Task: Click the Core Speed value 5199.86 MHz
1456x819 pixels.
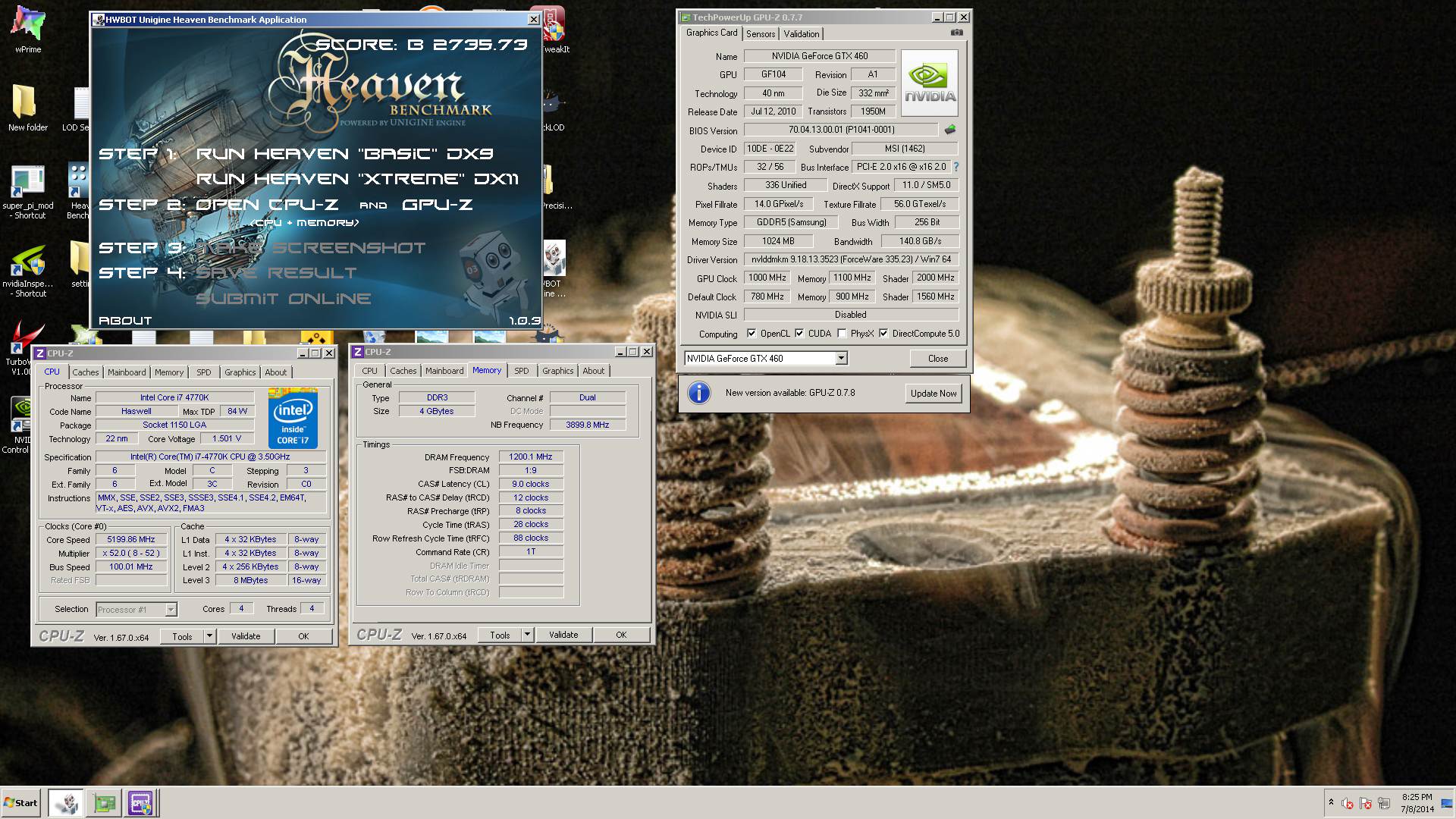Action: coord(131,539)
